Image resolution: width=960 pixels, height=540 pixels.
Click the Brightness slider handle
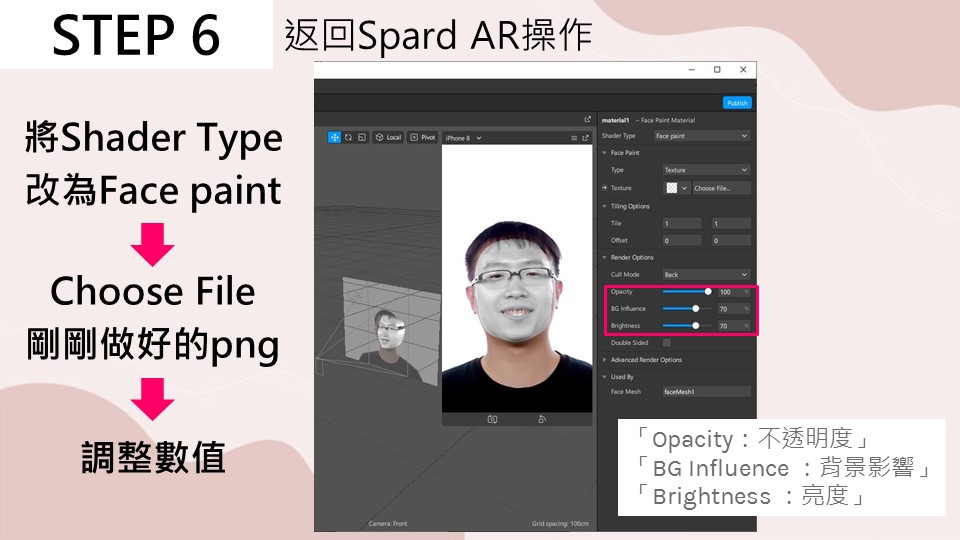(696, 326)
